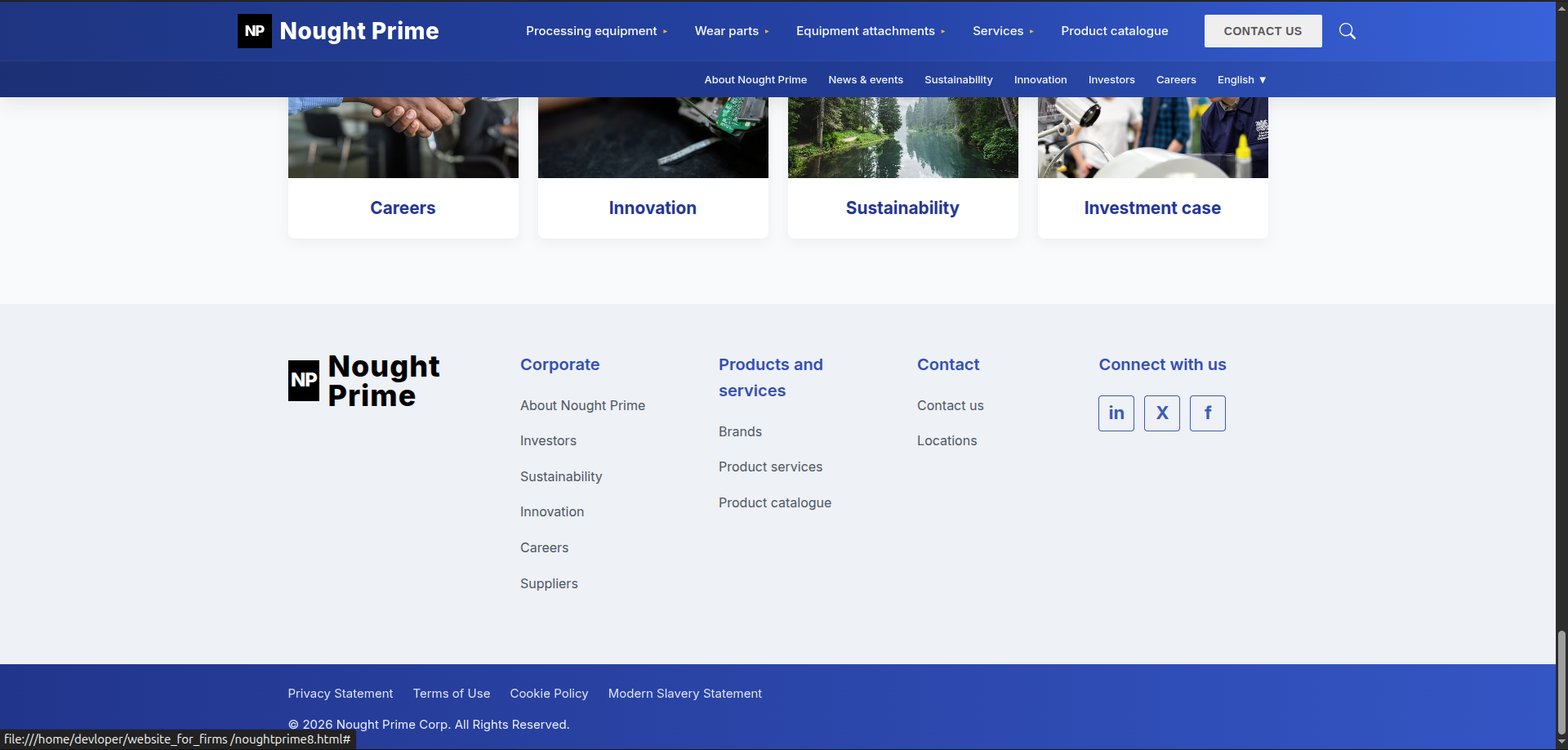Click the search magnifier icon
The image size is (1568, 750).
tap(1347, 31)
